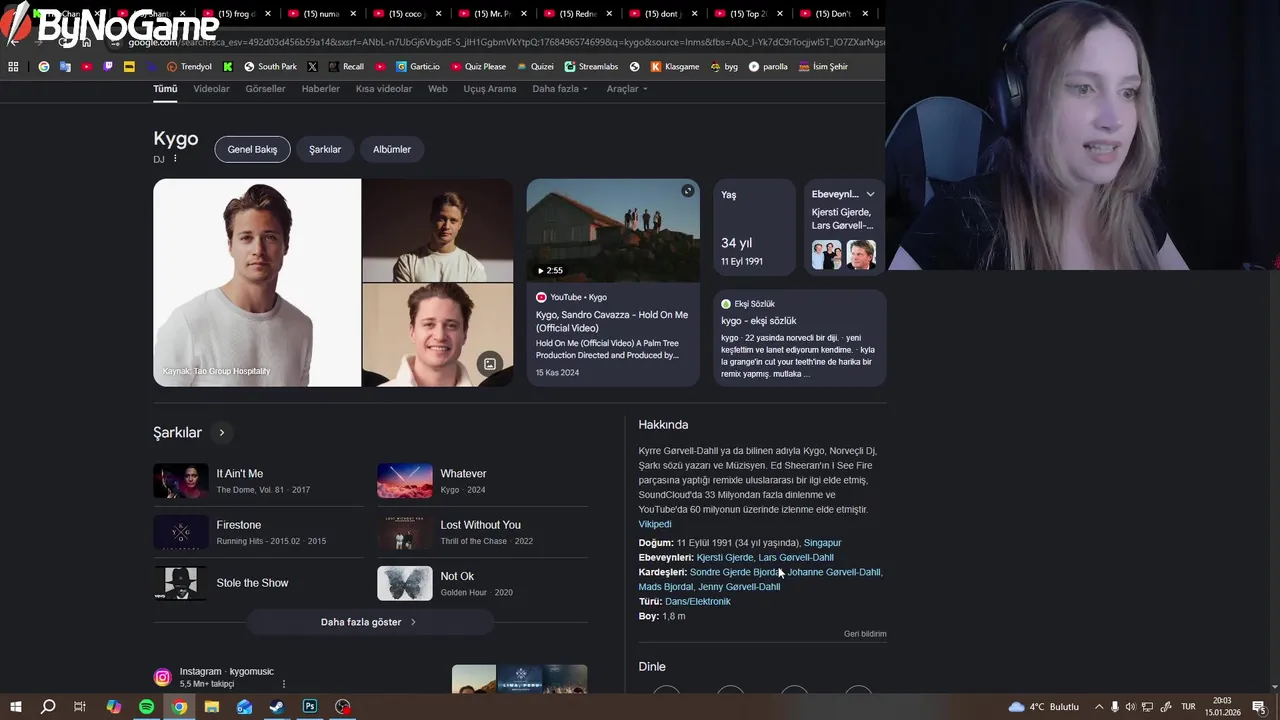Open the apps grid in bookmarks bar
Image resolution: width=1280 pixels, height=720 pixels.
(x=13, y=67)
